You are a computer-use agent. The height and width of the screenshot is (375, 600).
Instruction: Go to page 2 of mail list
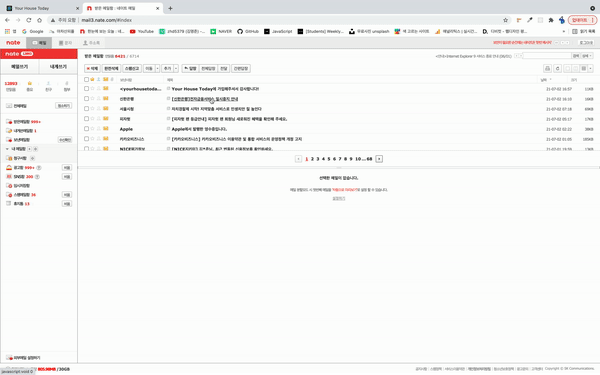[x=312, y=159]
